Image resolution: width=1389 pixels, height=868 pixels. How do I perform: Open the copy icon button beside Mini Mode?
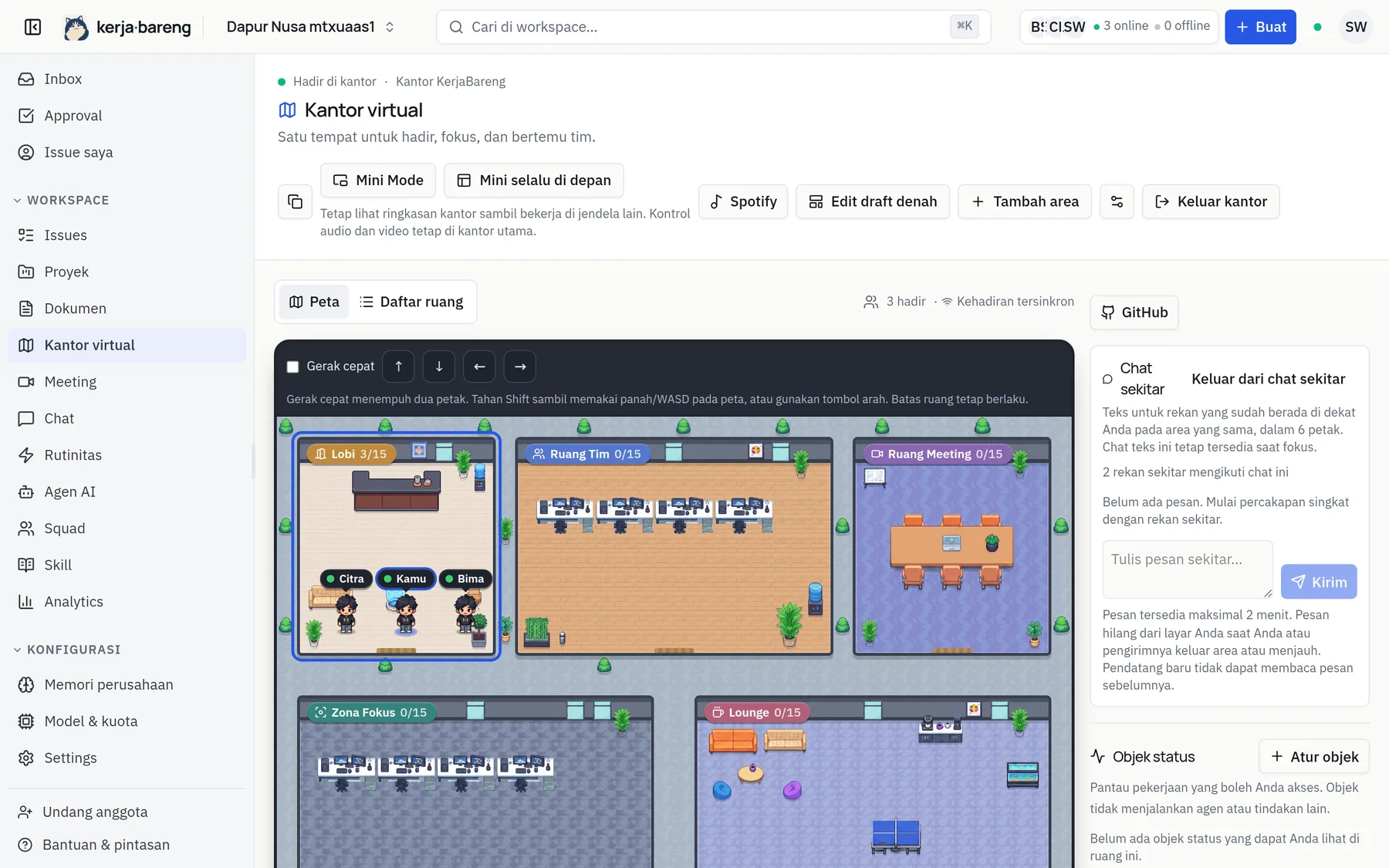pyautogui.click(x=295, y=201)
